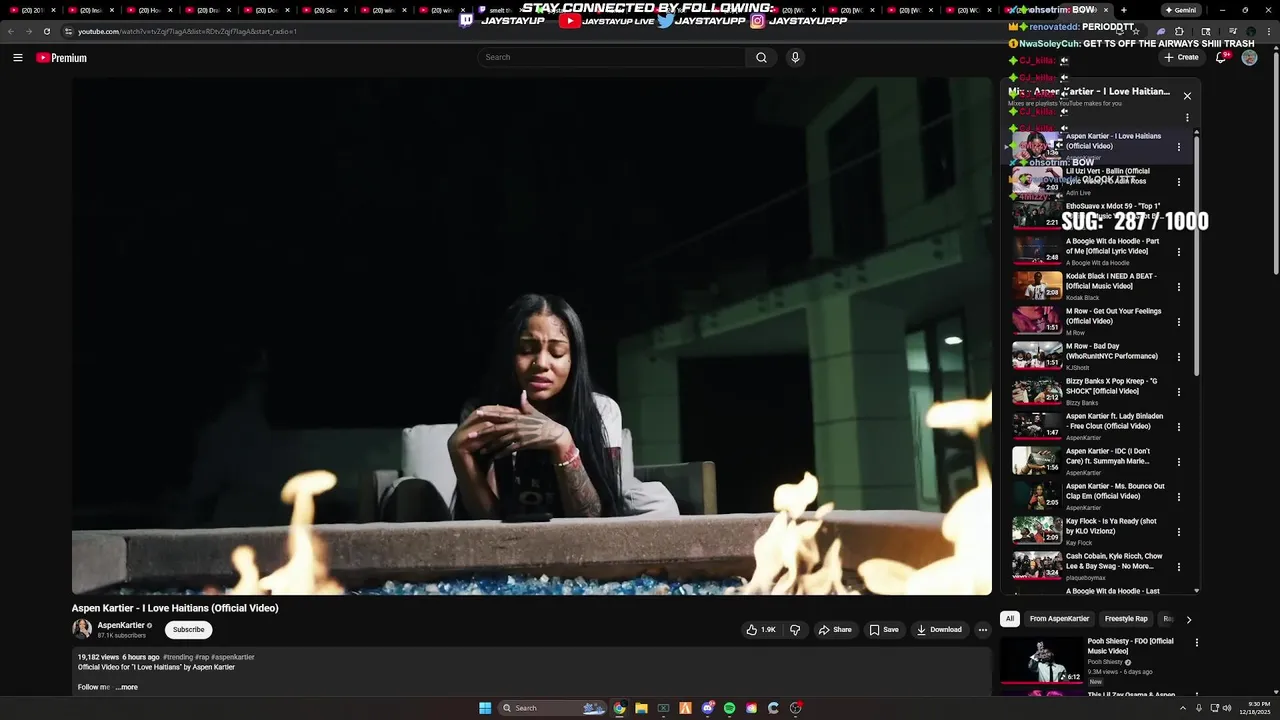Select the Freestyle Rap filter chip
This screenshot has width=1280, height=720.
1126,619
